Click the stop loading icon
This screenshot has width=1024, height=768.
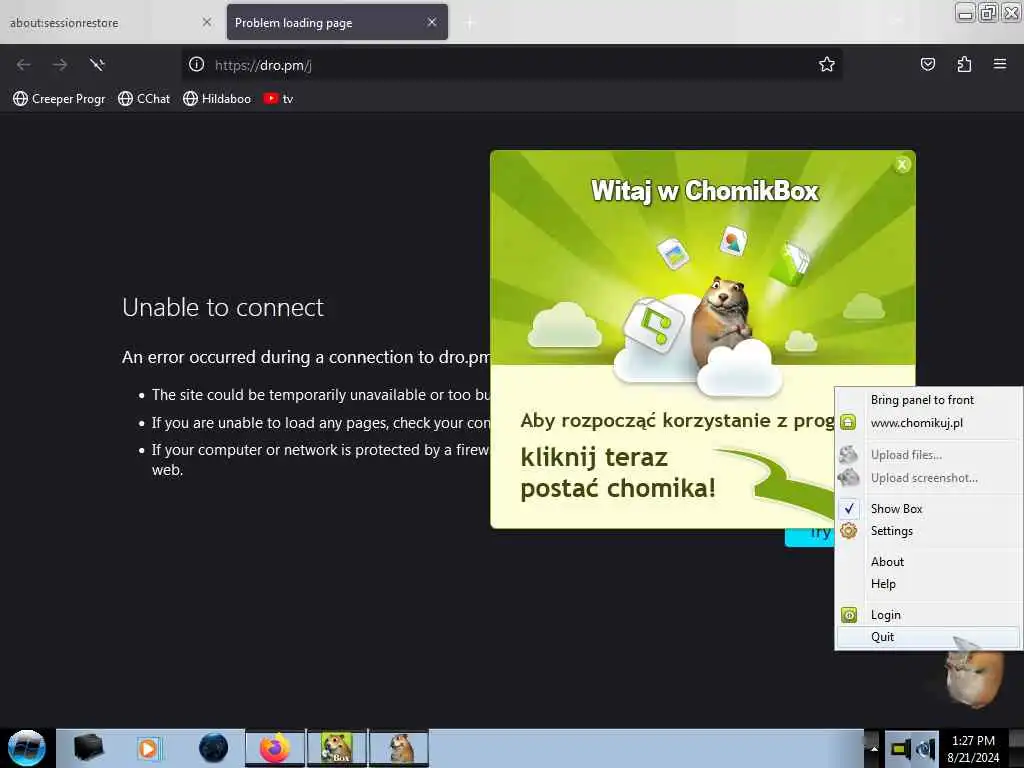tap(97, 65)
